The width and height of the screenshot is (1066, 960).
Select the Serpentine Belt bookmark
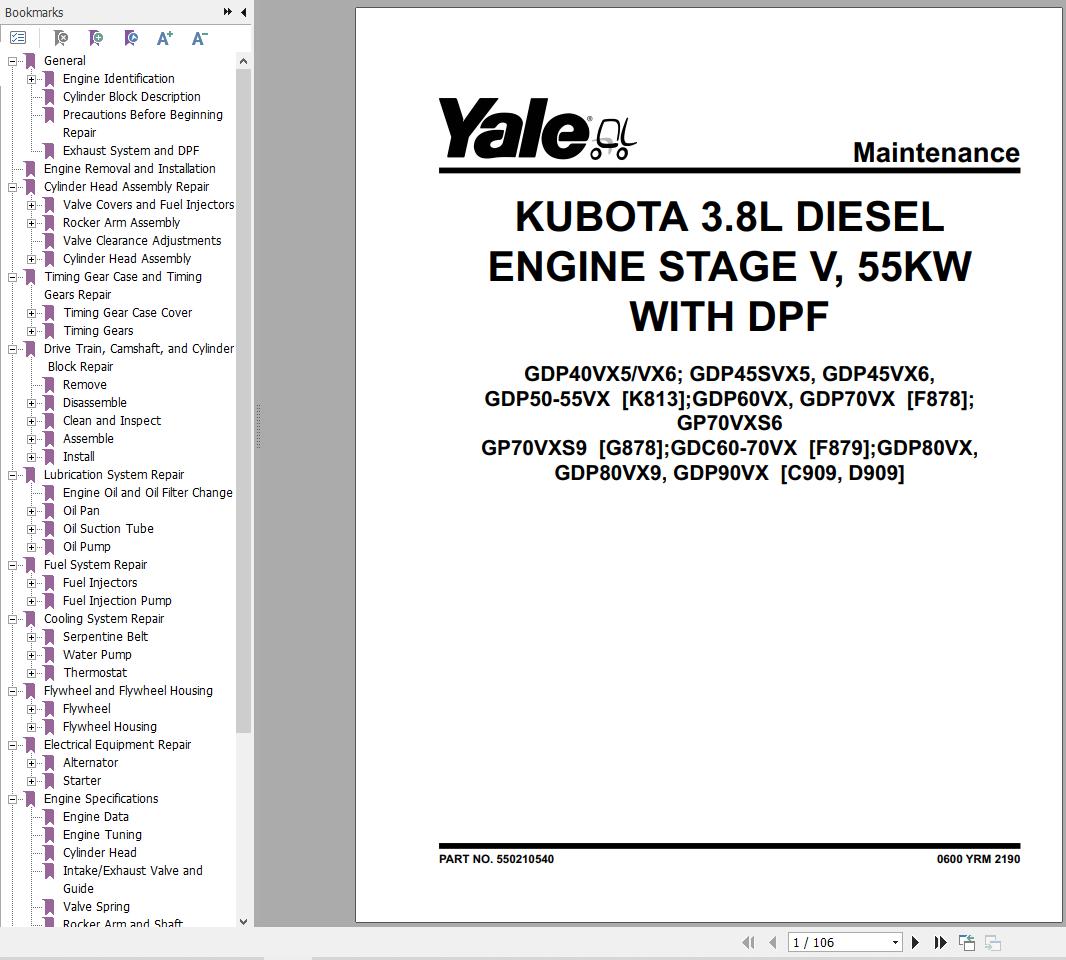(105, 636)
